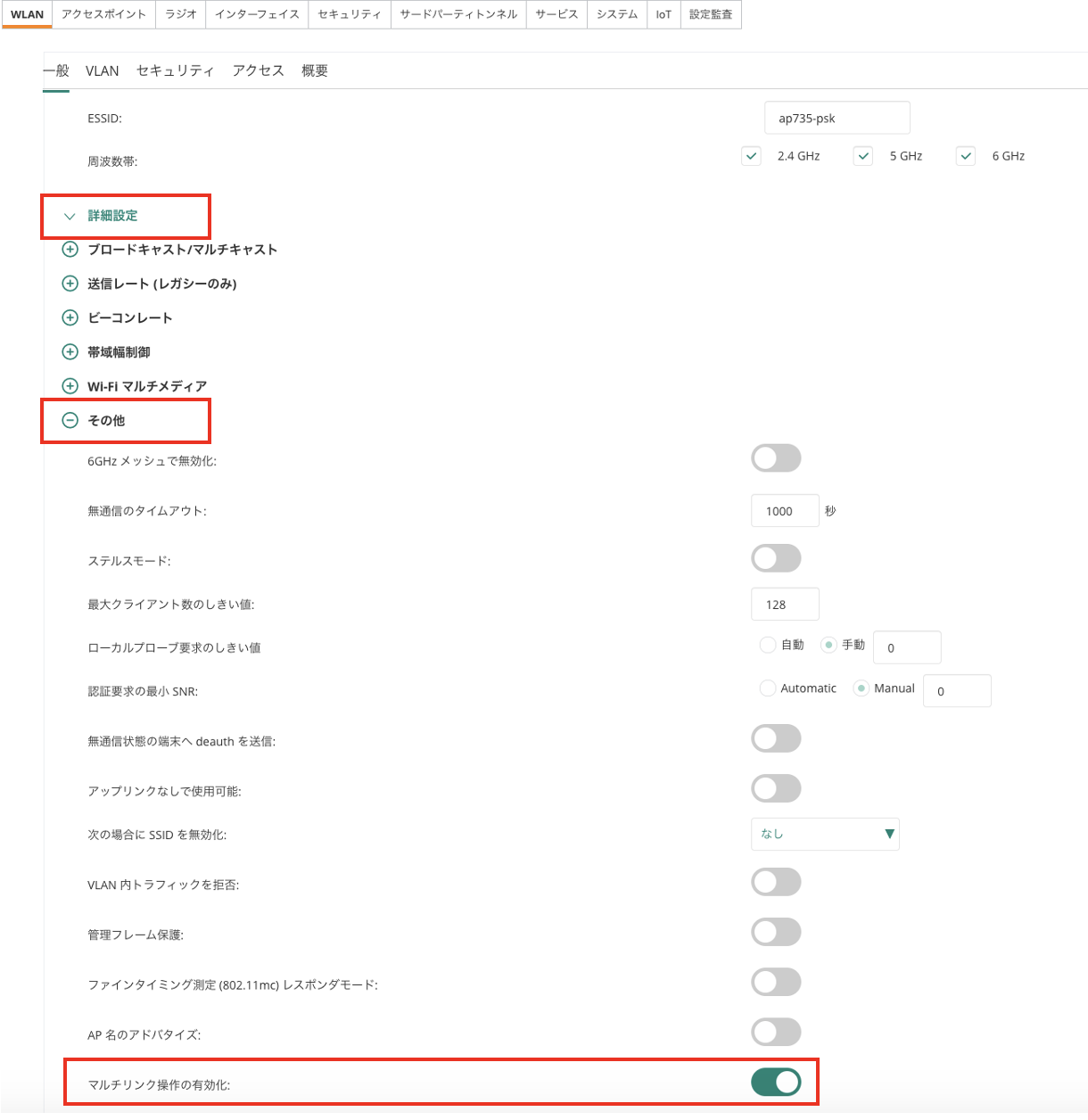
Task: Open the 次の場合に SSID を無効化 dropdown
Action: tap(825, 834)
